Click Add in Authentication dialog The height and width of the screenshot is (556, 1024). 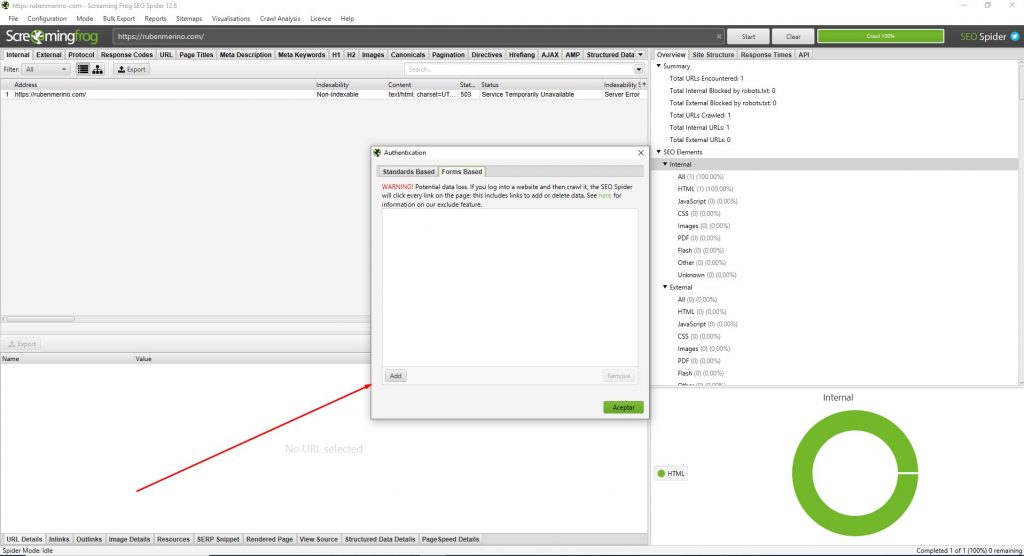click(396, 376)
